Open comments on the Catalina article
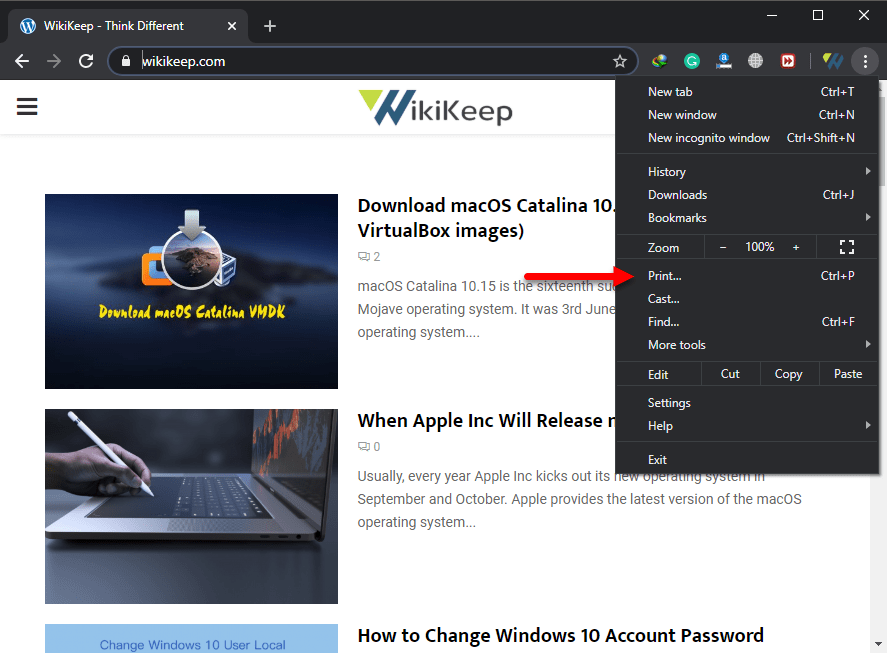The image size is (887, 653). [369, 257]
